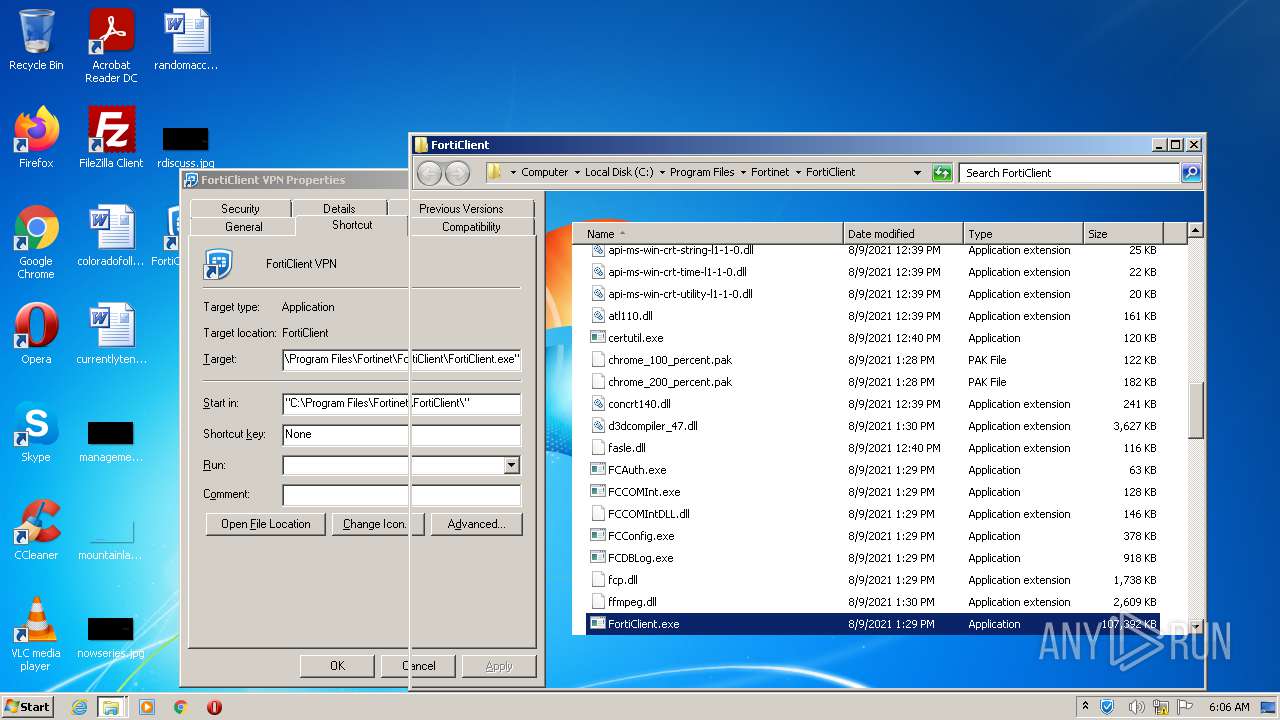This screenshot has height=720, width=1280.
Task: Switch to Previous Versions tab
Action: point(461,209)
